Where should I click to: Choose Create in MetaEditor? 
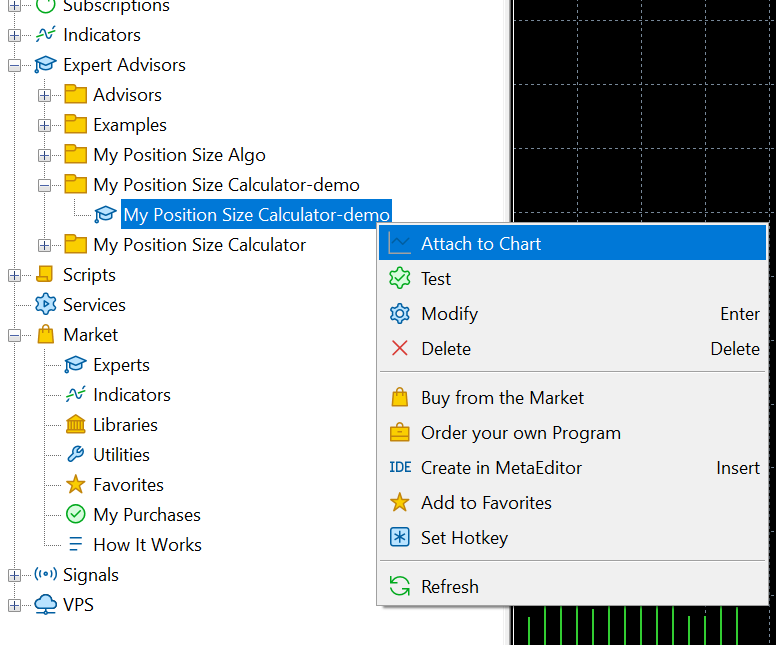click(573, 468)
